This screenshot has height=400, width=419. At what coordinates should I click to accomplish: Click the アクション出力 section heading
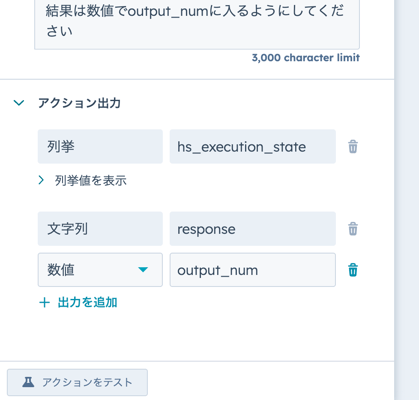[x=79, y=103]
